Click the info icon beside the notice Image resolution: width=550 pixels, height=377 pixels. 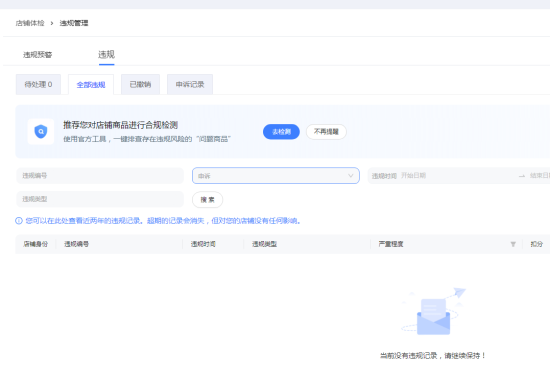19,221
